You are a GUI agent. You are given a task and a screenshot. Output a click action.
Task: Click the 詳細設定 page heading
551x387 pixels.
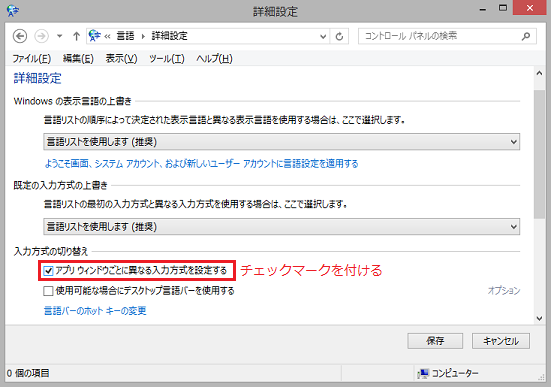click(x=38, y=78)
